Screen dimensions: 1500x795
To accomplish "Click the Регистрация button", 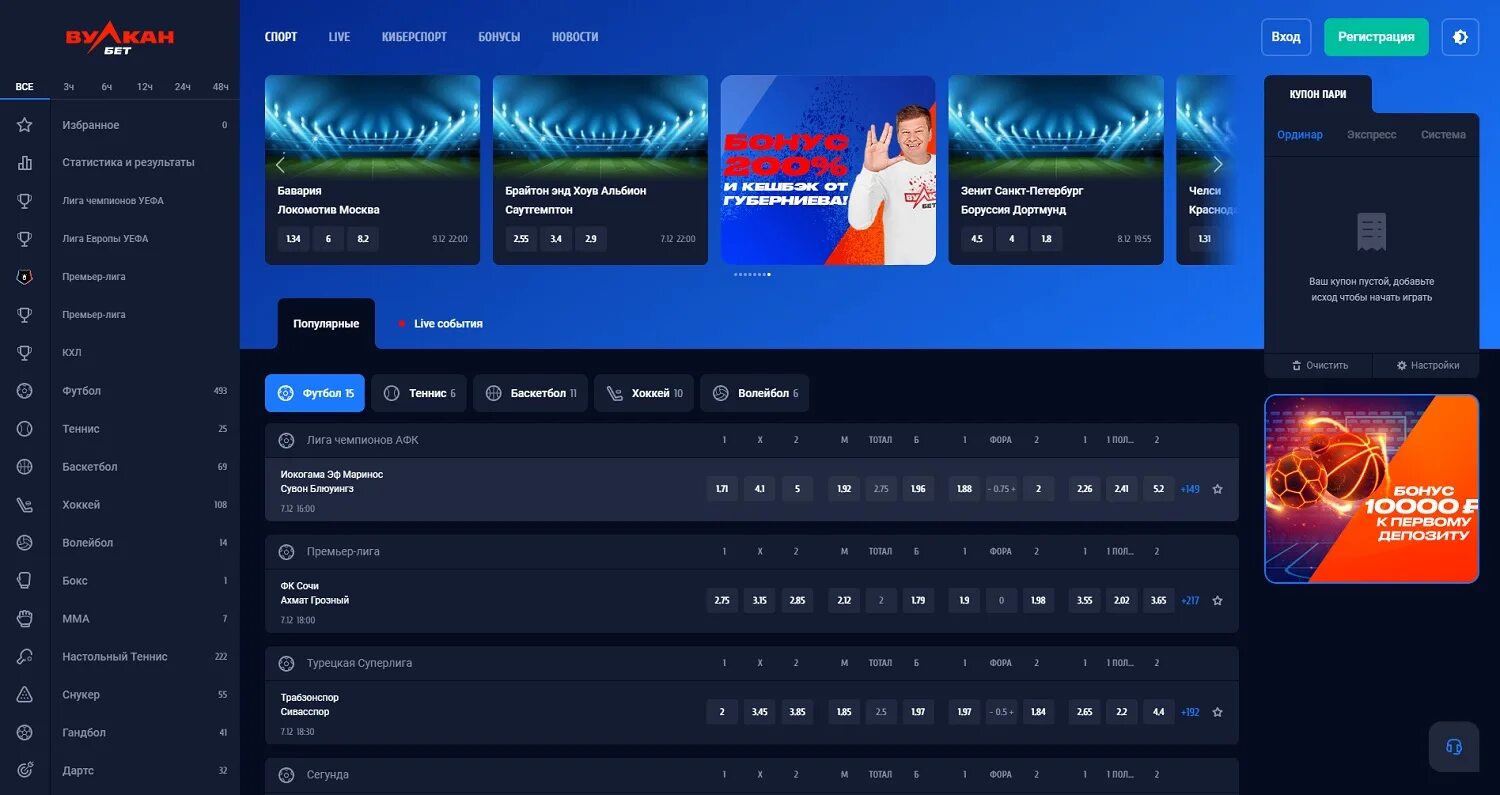I will [x=1376, y=37].
